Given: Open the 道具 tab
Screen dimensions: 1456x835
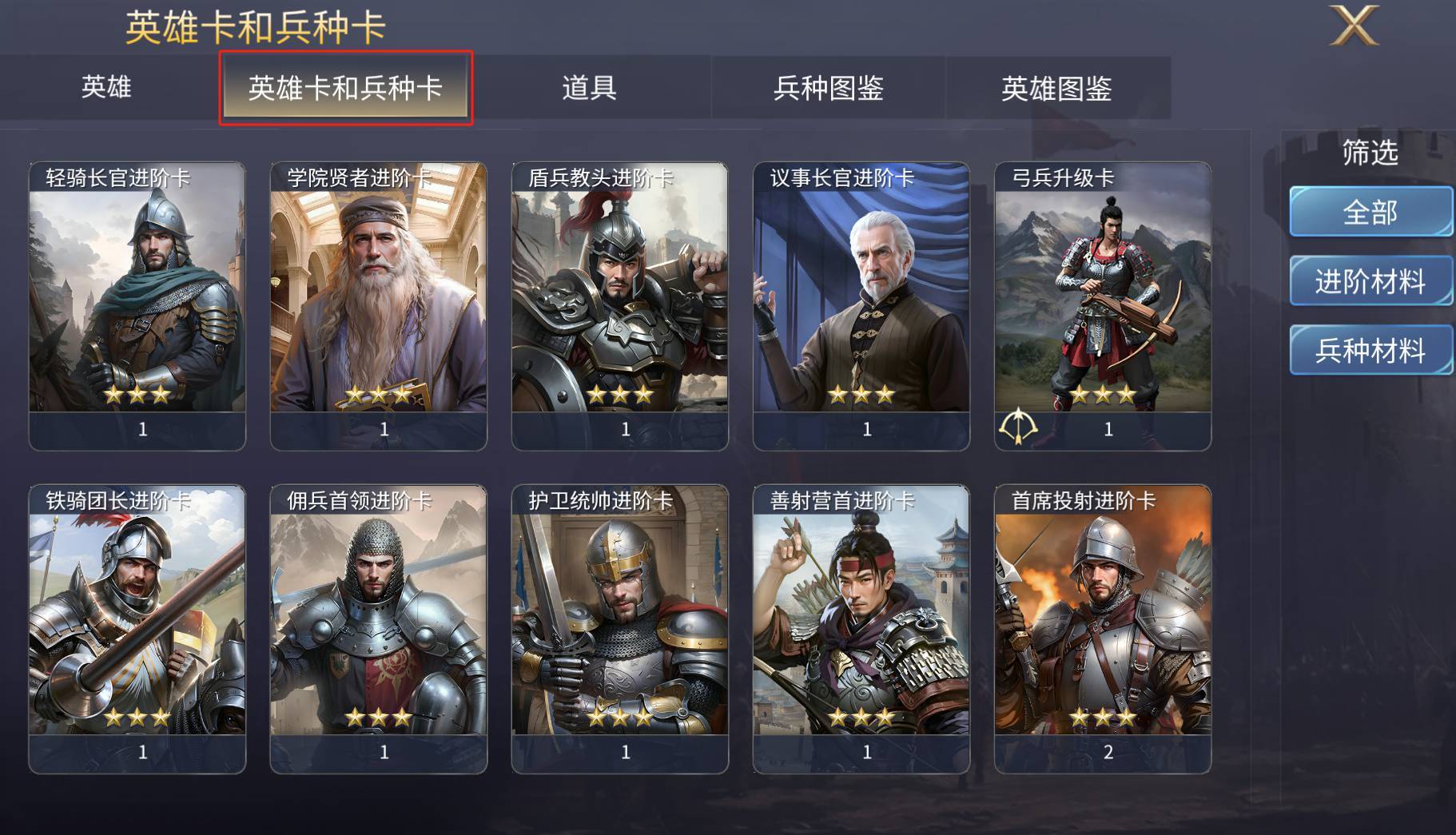Looking at the screenshot, I should 590,88.
